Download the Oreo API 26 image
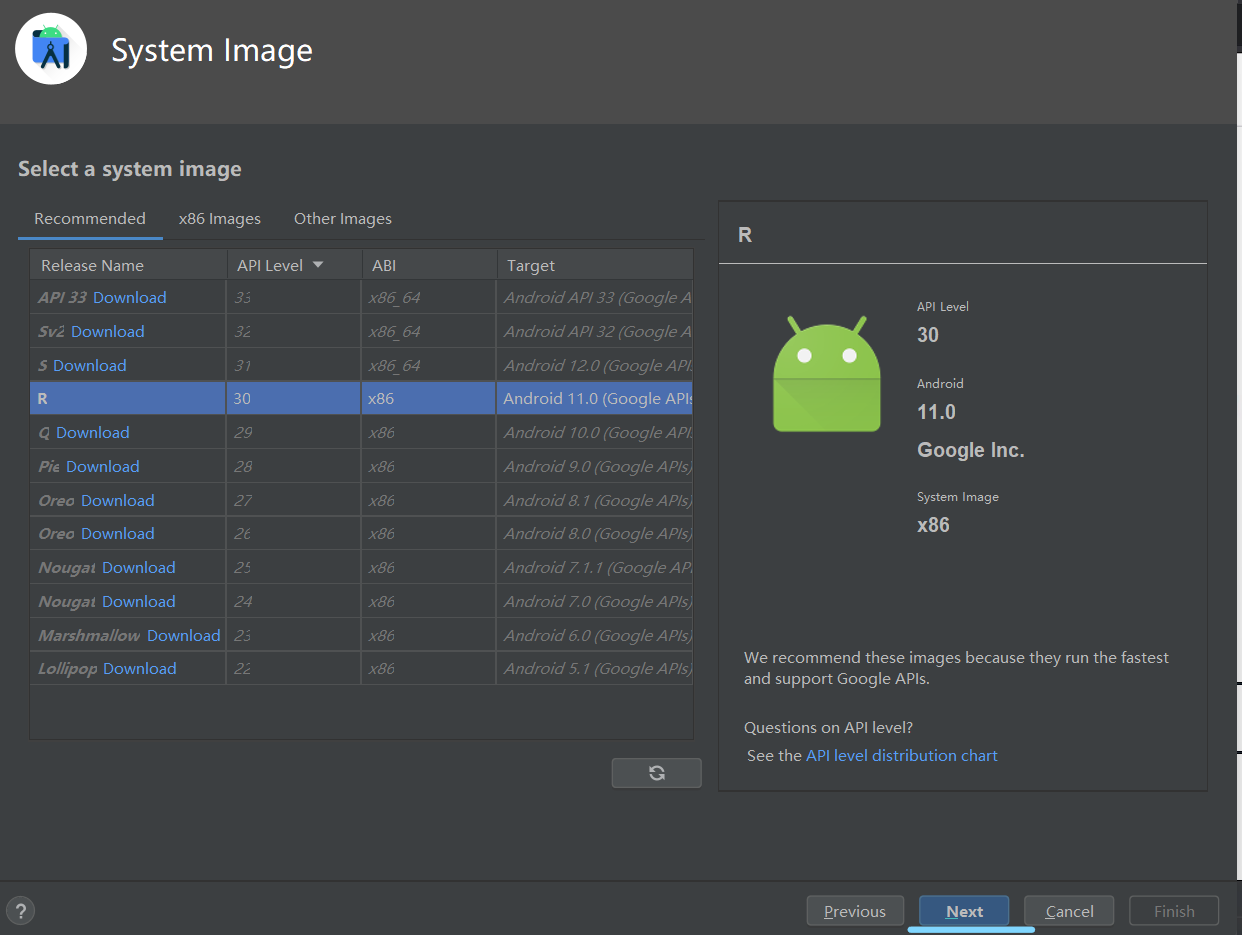The height and width of the screenshot is (935, 1242). pos(118,533)
